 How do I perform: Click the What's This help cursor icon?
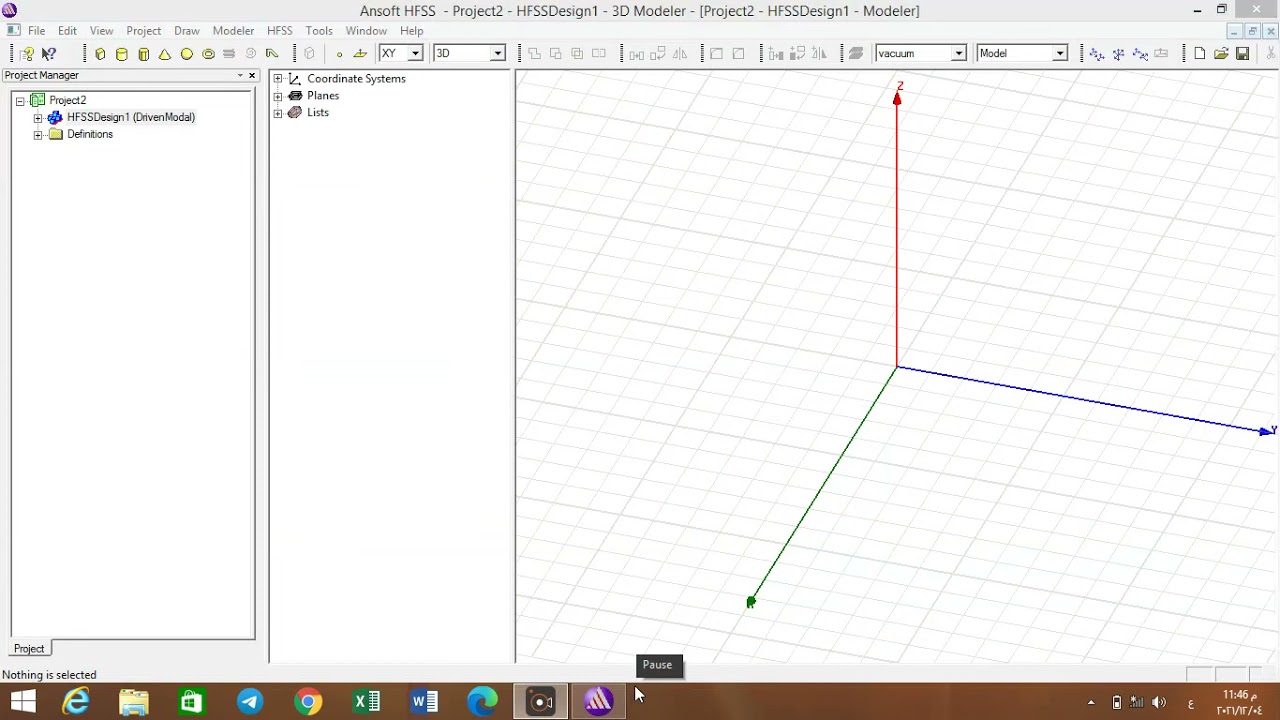(49, 54)
